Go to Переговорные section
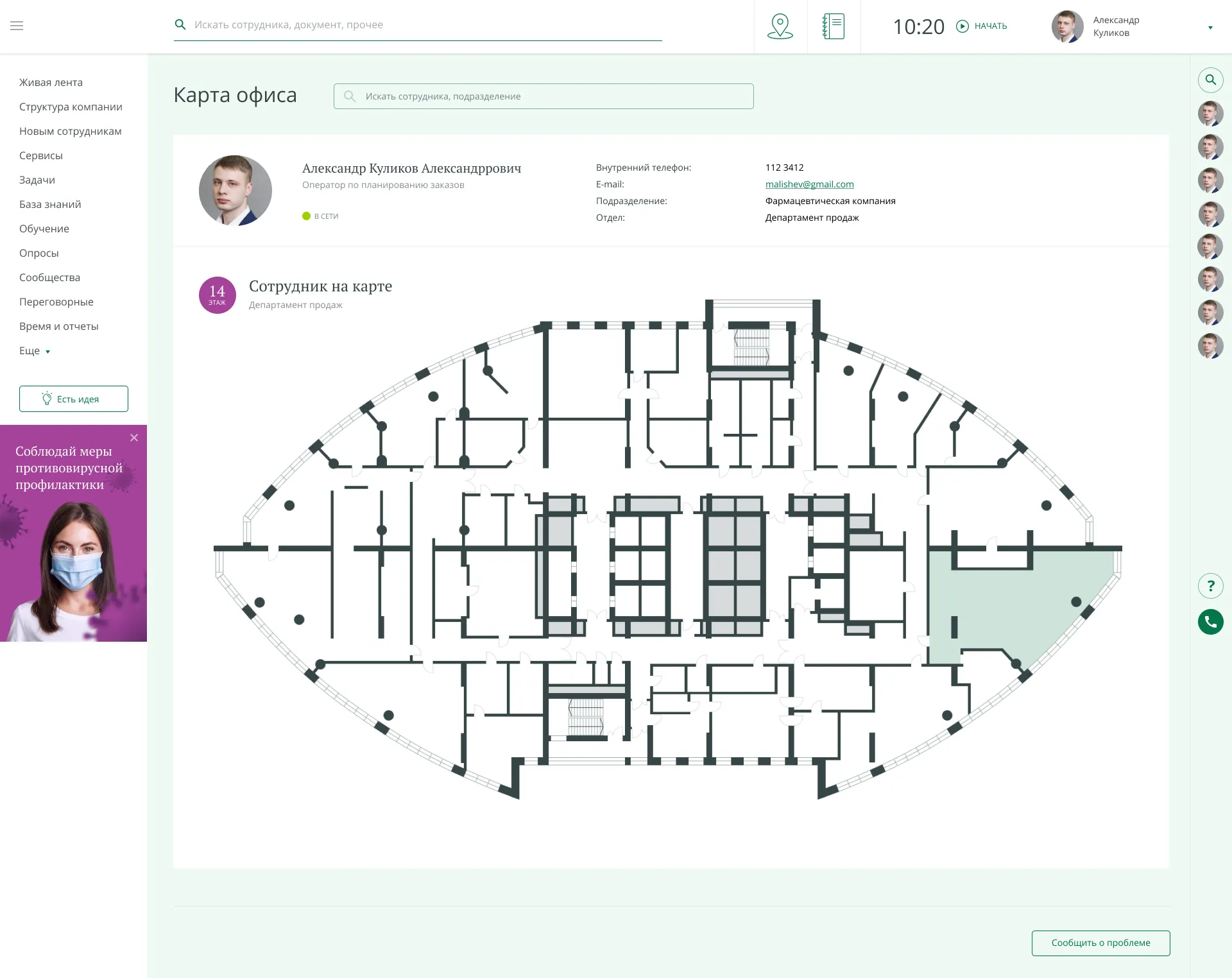 [x=56, y=302]
